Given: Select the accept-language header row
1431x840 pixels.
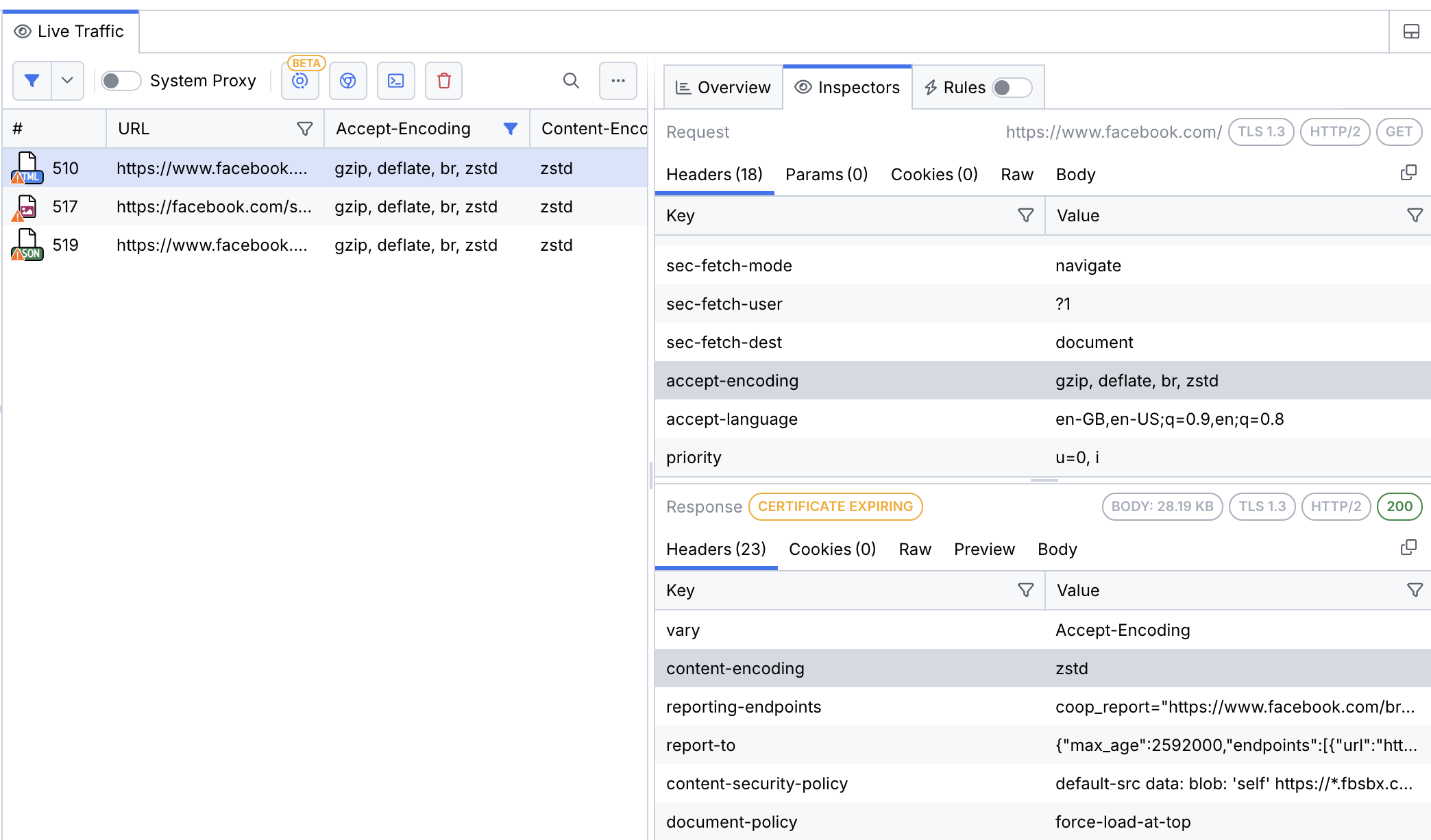Looking at the screenshot, I should [x=1042, y=419].
